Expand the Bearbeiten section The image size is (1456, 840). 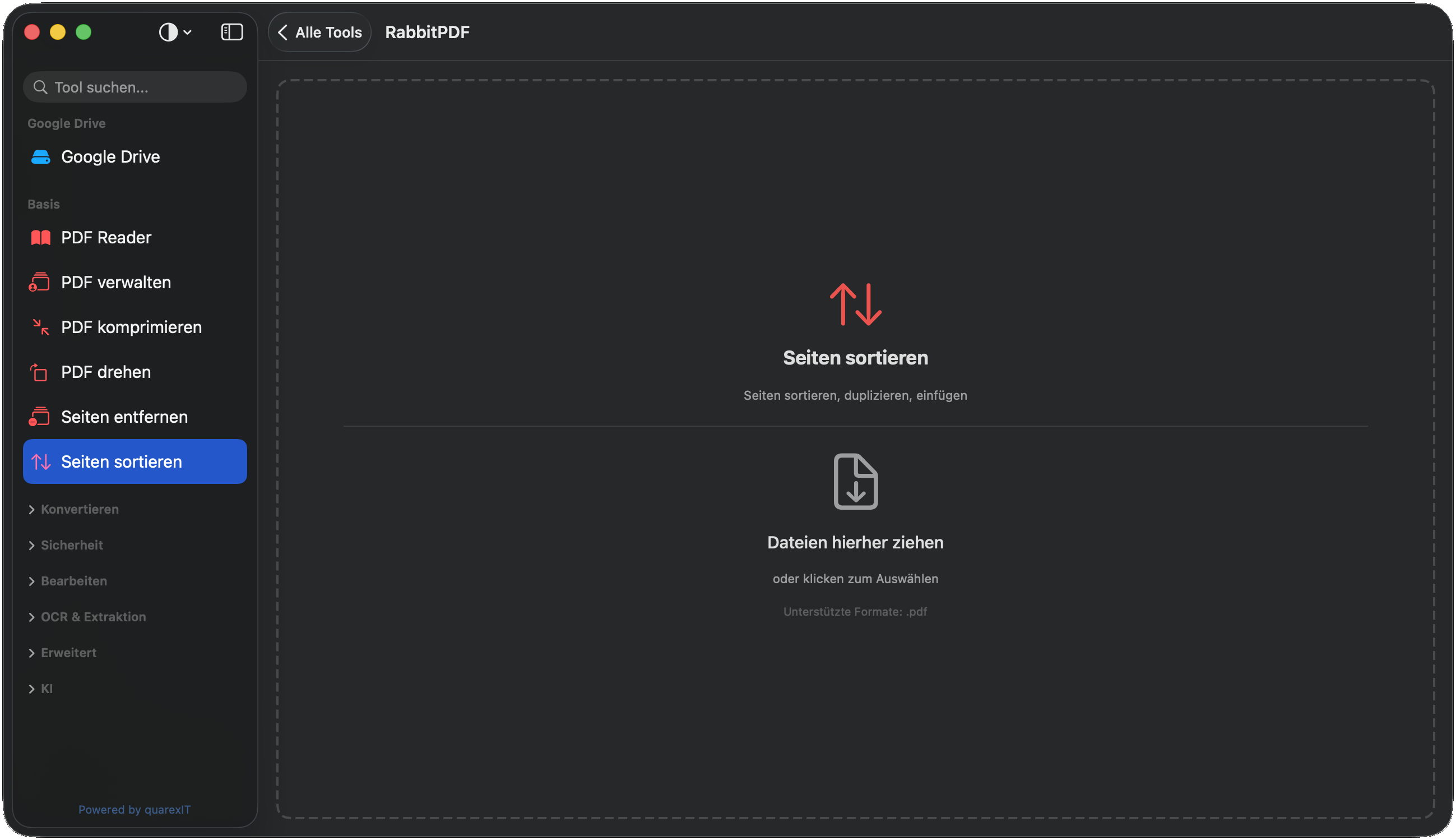68,581
